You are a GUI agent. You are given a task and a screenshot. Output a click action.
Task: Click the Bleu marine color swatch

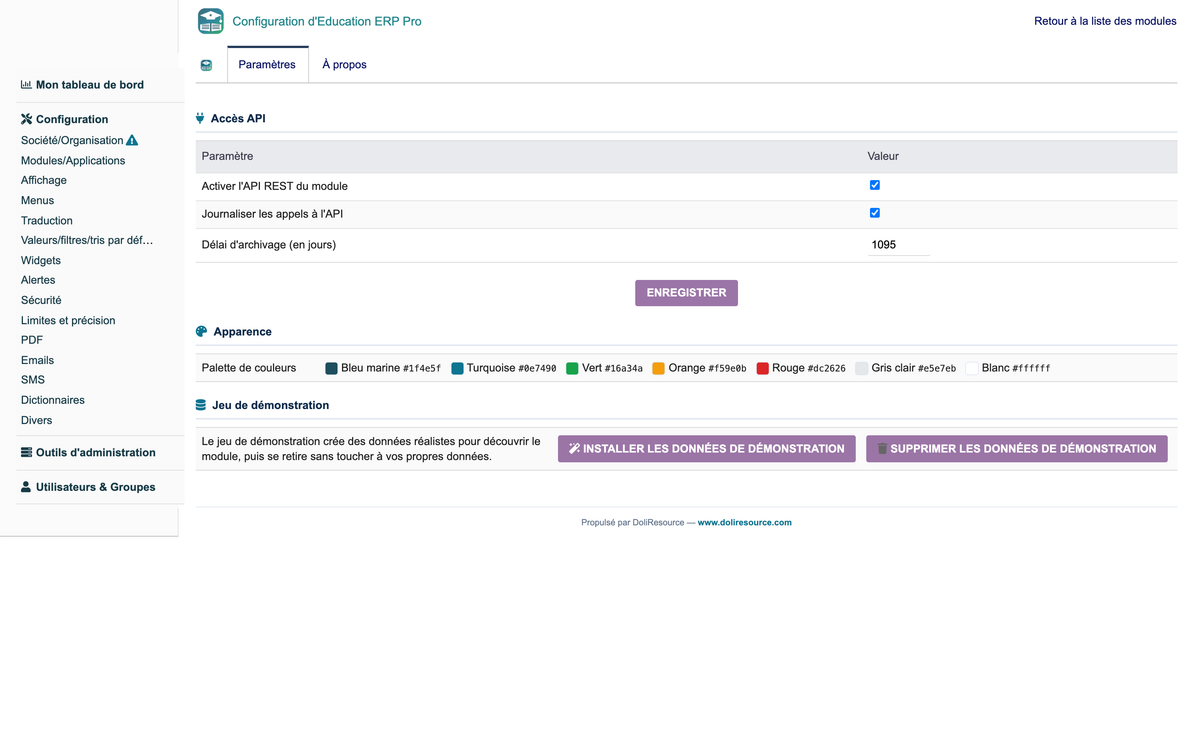[x=332, y=368]
